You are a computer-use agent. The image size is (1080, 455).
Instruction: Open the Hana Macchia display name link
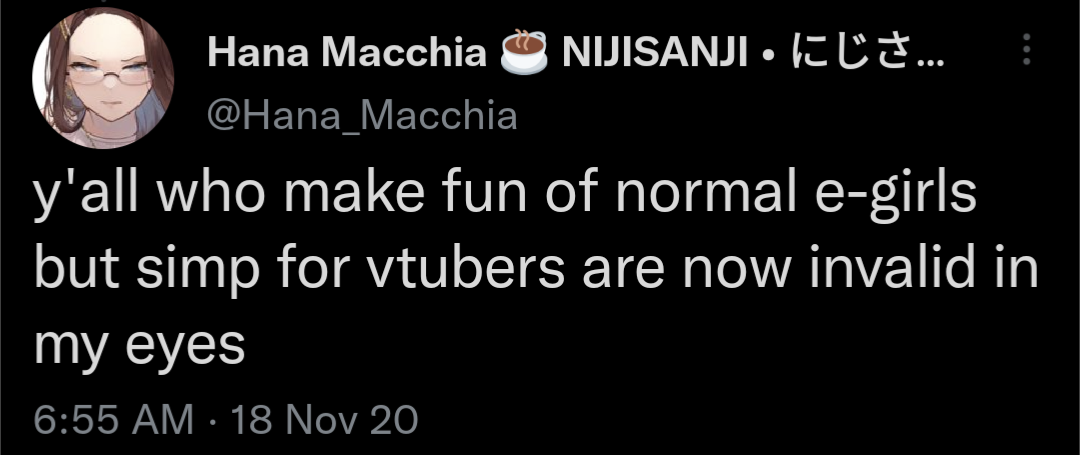346,54
